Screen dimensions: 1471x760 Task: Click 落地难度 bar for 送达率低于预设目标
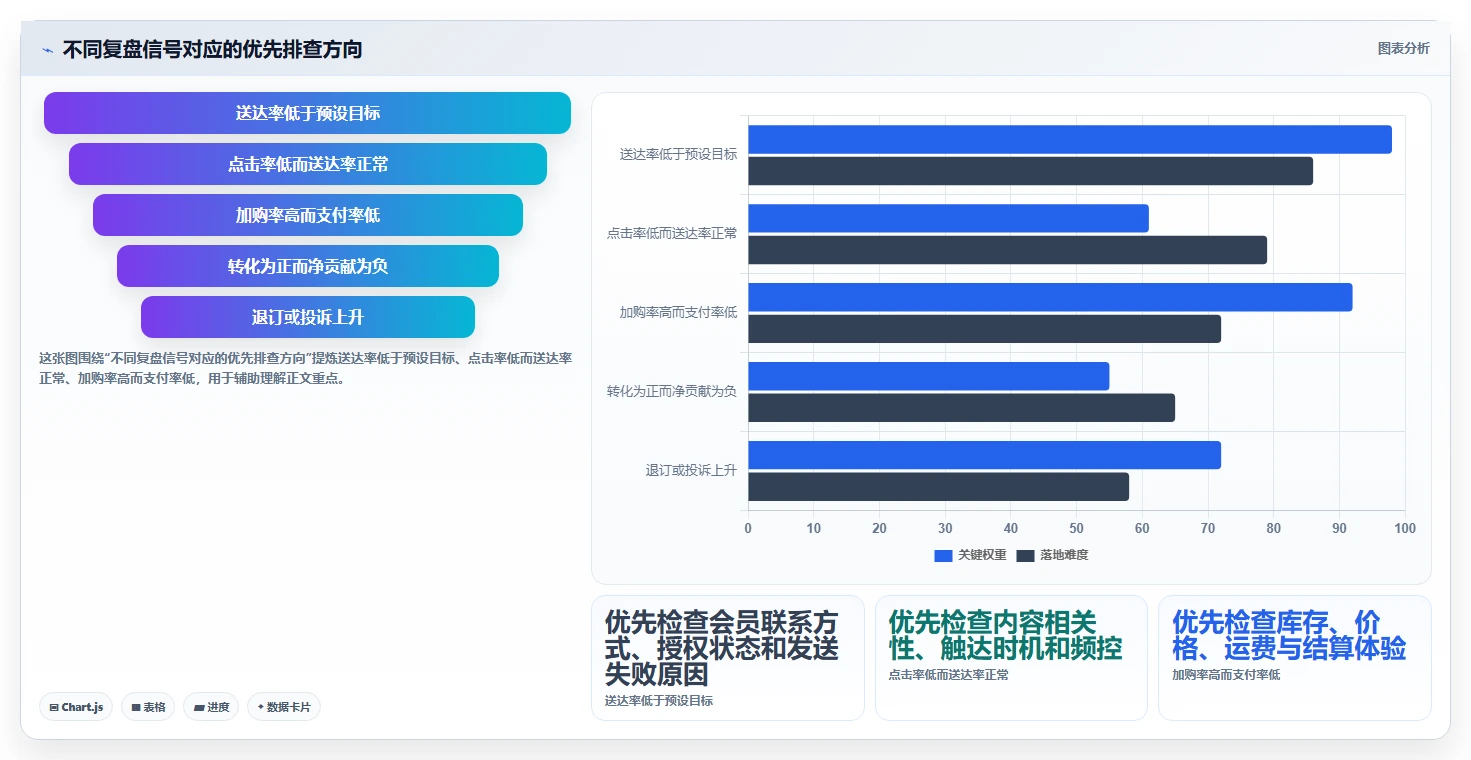click(x=1030, y=171)
